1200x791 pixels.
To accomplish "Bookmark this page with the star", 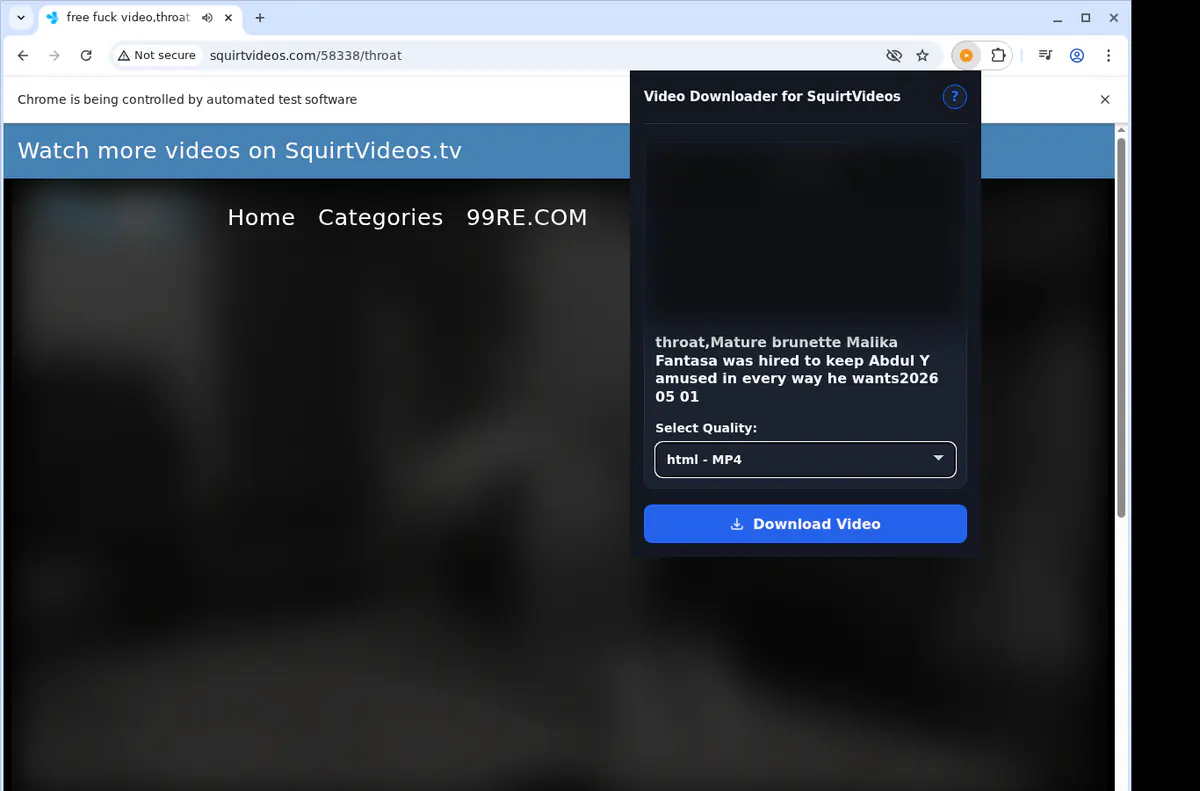I will (x=922, y=56).
